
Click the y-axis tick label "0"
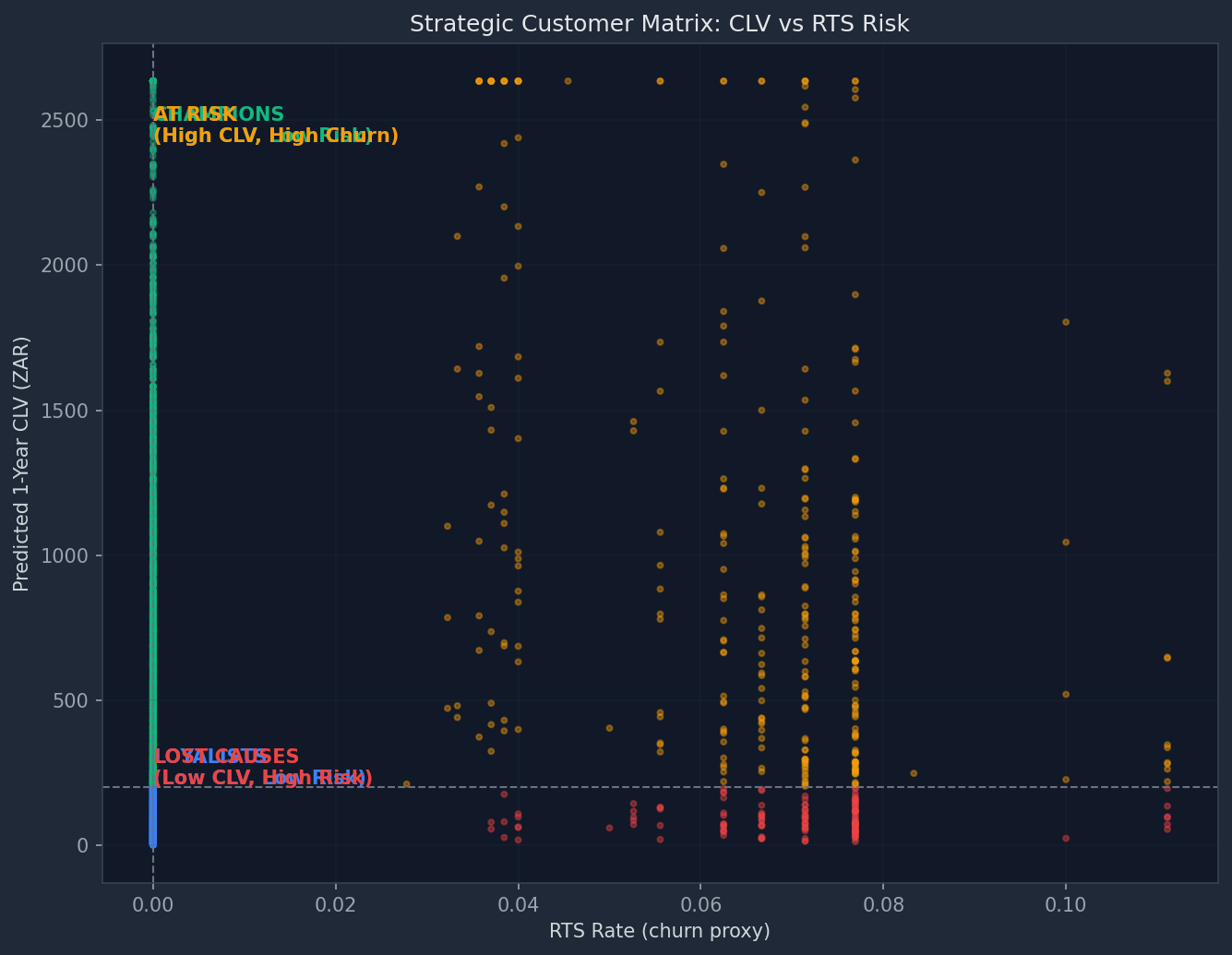[x=83, y=845]
